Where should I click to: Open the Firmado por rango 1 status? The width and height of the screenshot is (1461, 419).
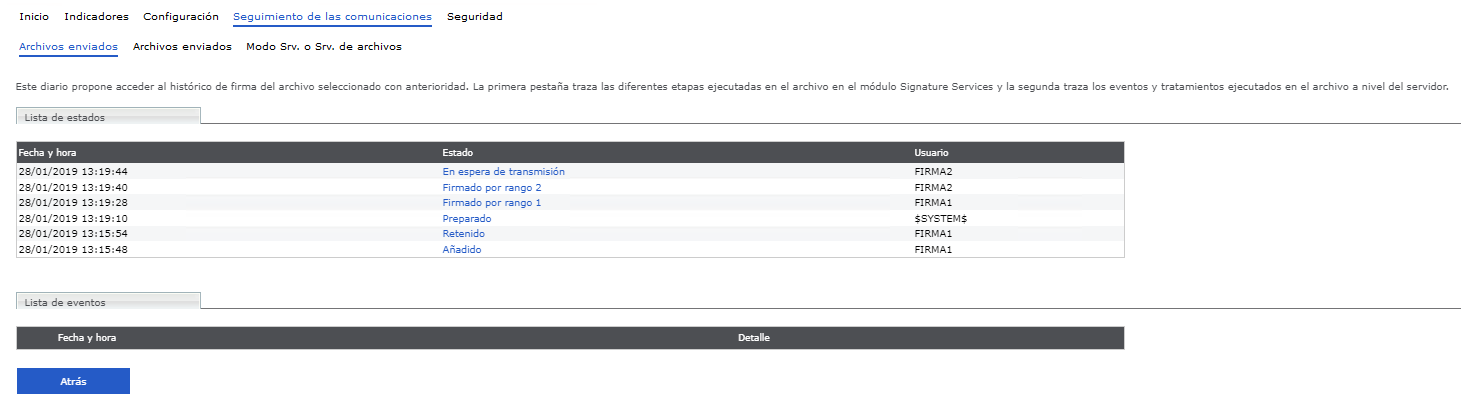point(491,203)
